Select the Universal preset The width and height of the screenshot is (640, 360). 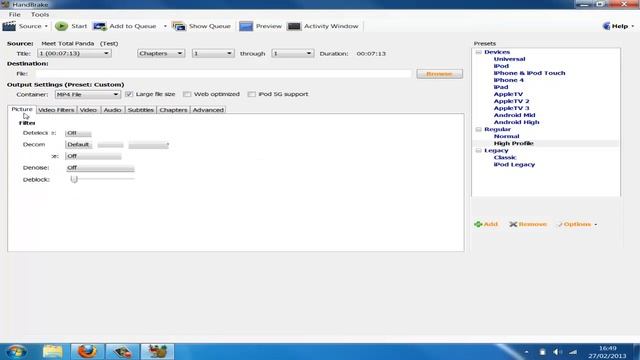tap(509, 59)
